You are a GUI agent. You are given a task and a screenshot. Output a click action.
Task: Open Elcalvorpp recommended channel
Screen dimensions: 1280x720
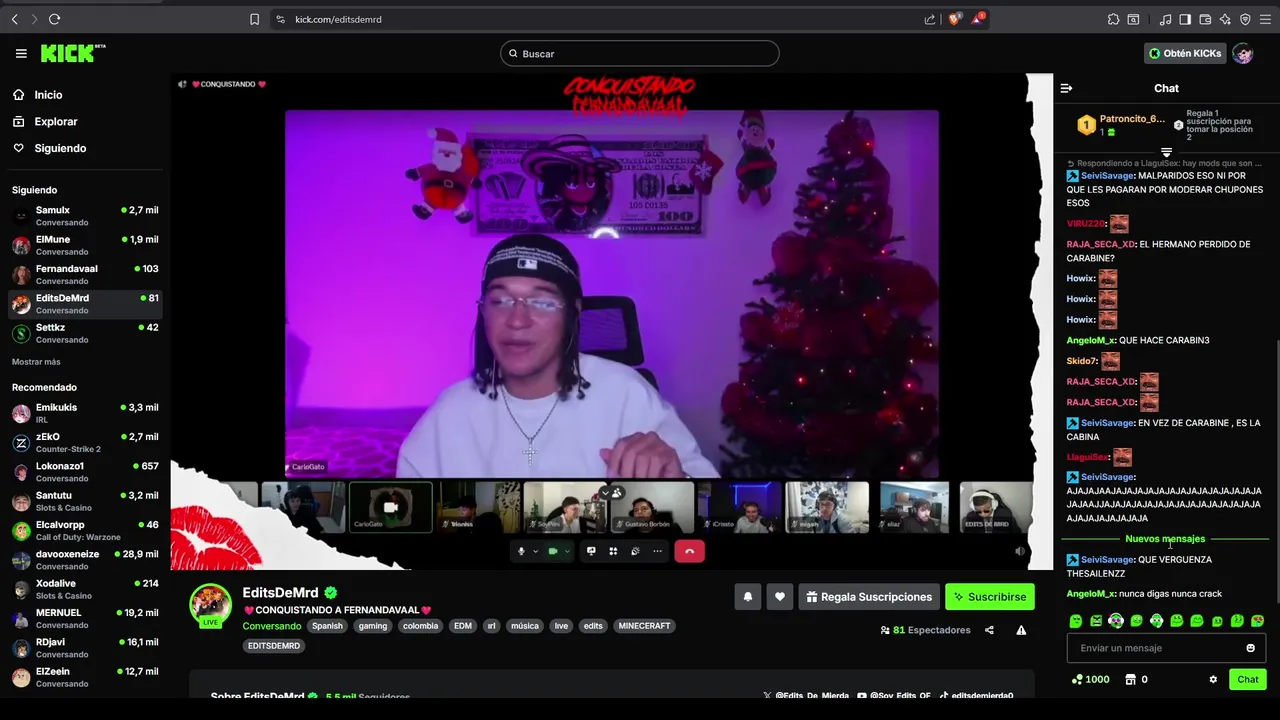point(85,530)
